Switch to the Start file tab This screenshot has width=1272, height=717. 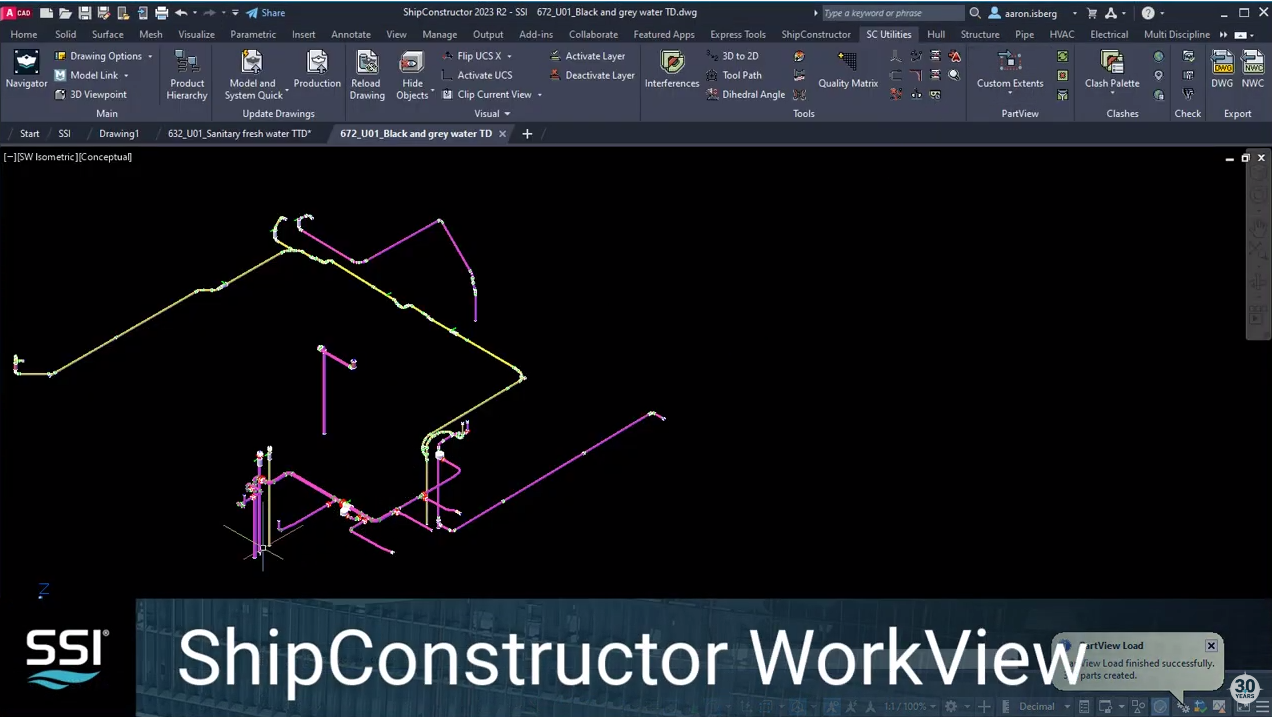[30, 133]
